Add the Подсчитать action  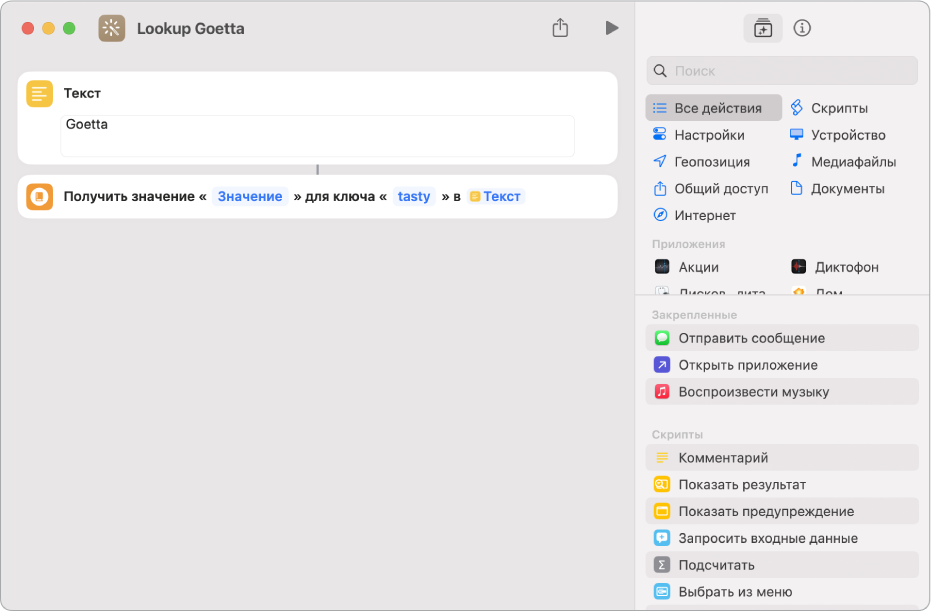(x=782, y=565)
